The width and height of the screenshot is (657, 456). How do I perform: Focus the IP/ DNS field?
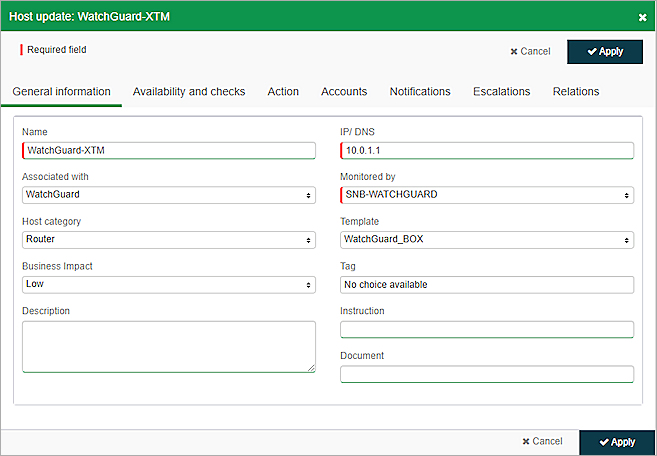(487, 150)
